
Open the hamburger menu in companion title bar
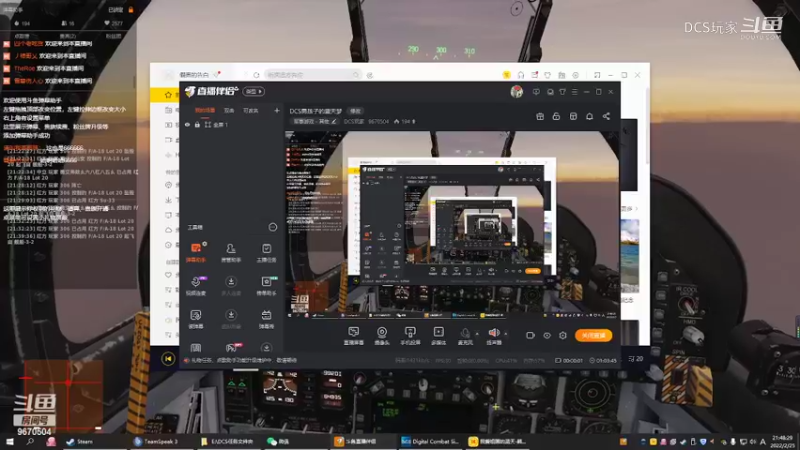pyautogui.click(x=574, y=92)
